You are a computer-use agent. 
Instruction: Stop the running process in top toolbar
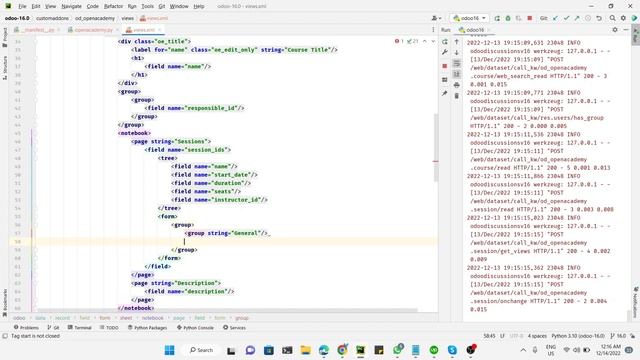530,18
